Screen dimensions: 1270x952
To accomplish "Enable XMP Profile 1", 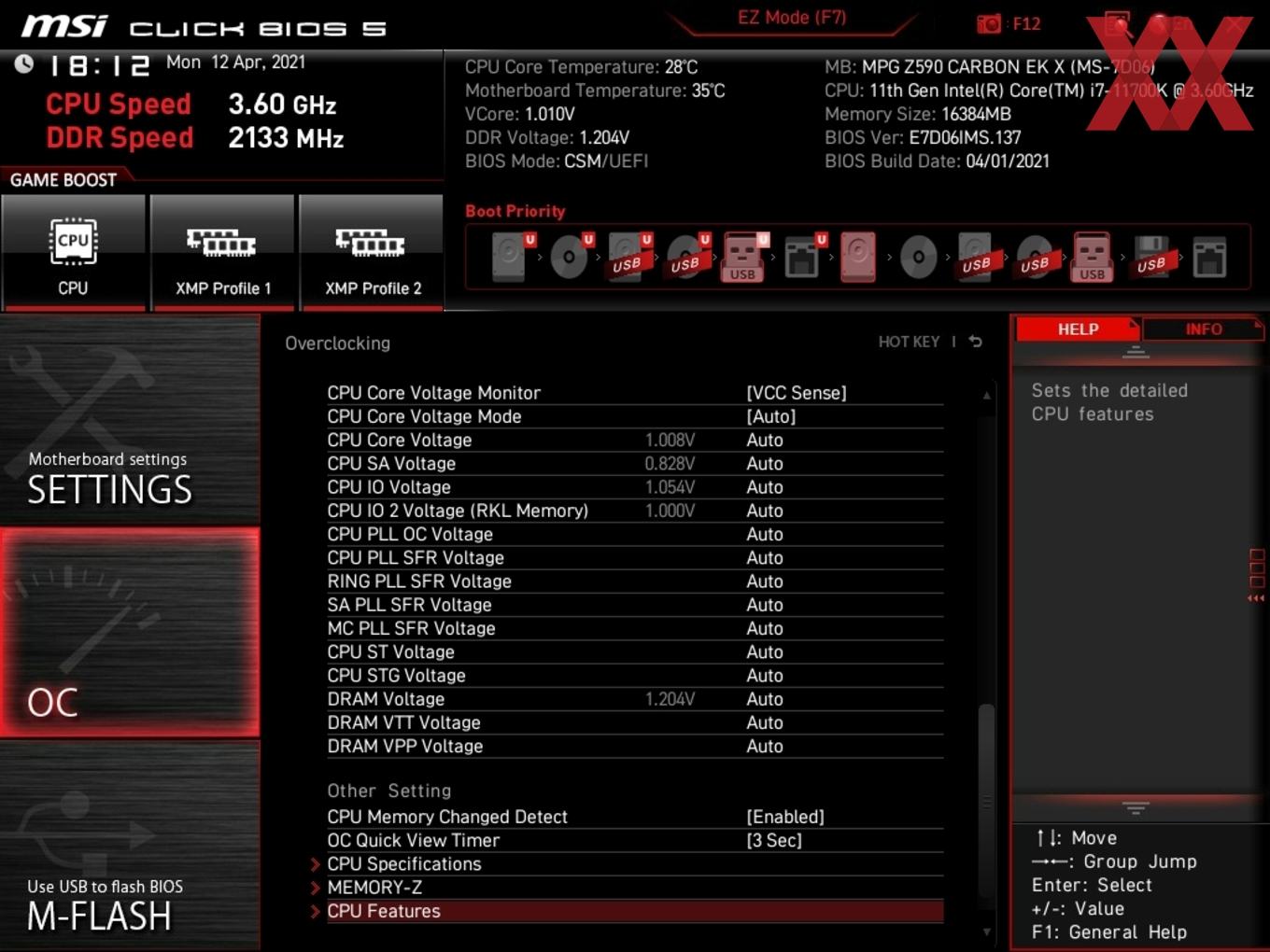I will coord(222,252).
